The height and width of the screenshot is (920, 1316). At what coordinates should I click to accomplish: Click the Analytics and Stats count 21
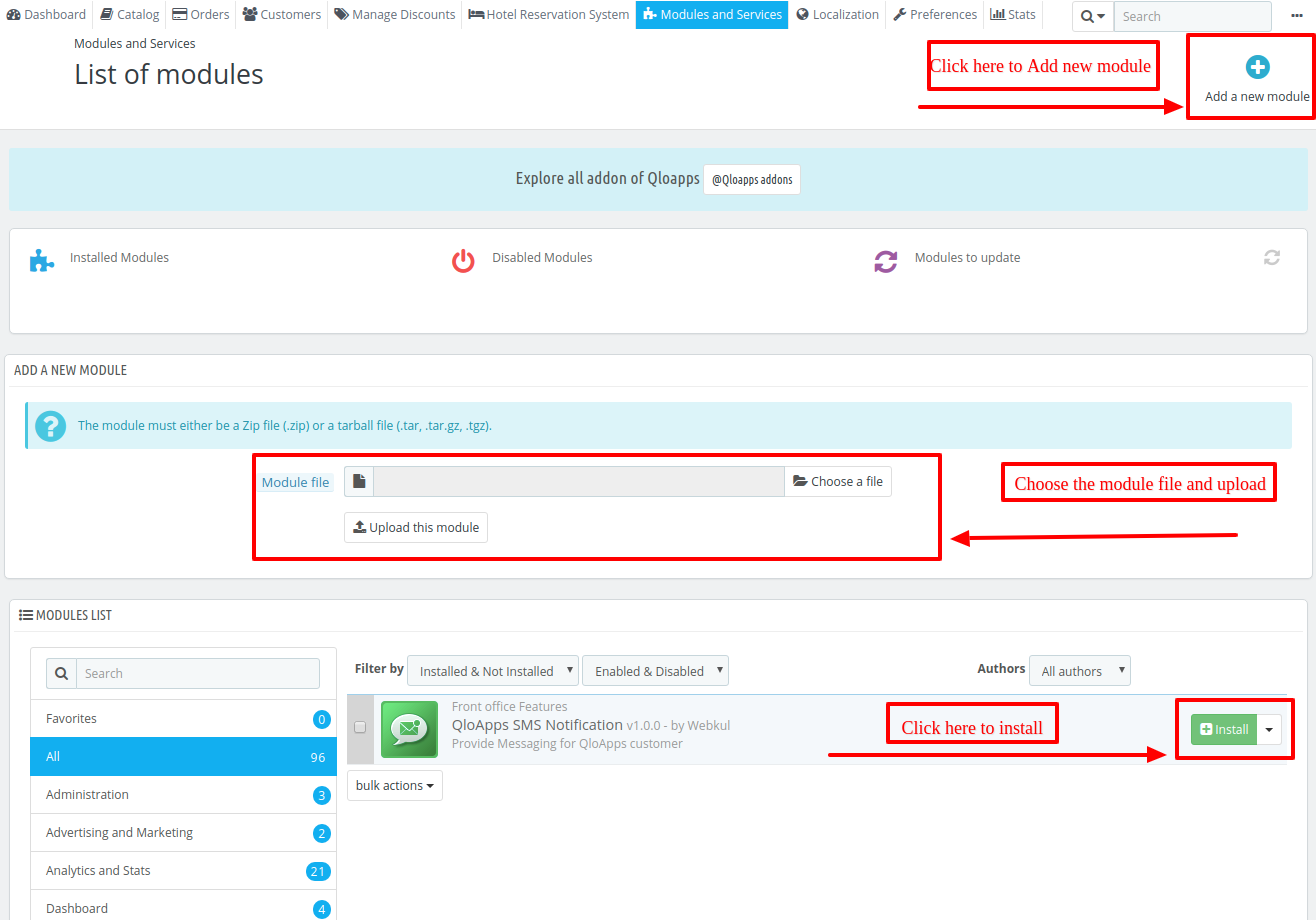[318, 871]
